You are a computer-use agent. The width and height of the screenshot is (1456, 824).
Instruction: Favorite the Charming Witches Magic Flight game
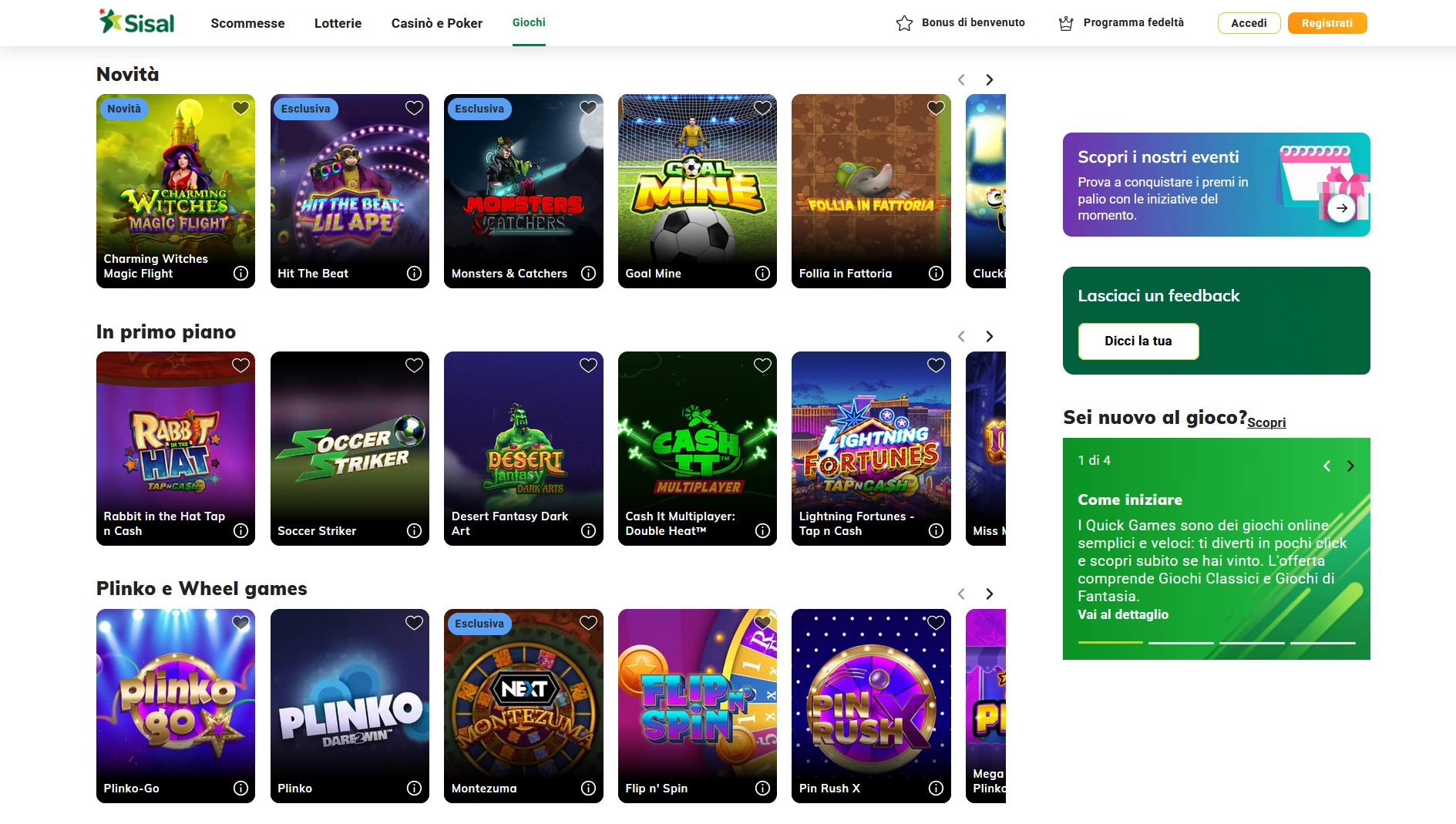(240, 108)
